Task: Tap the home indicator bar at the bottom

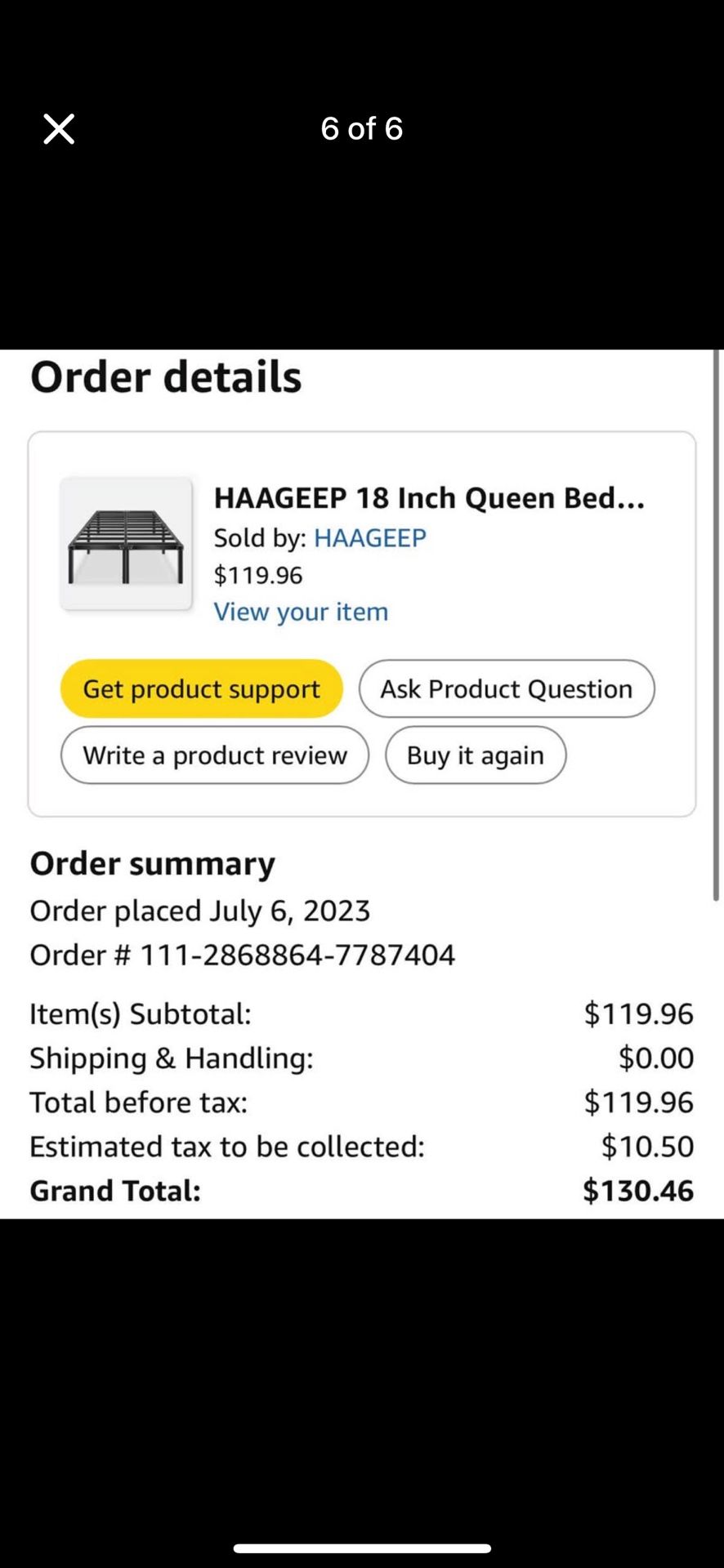Action: [x=362, y=1548]
